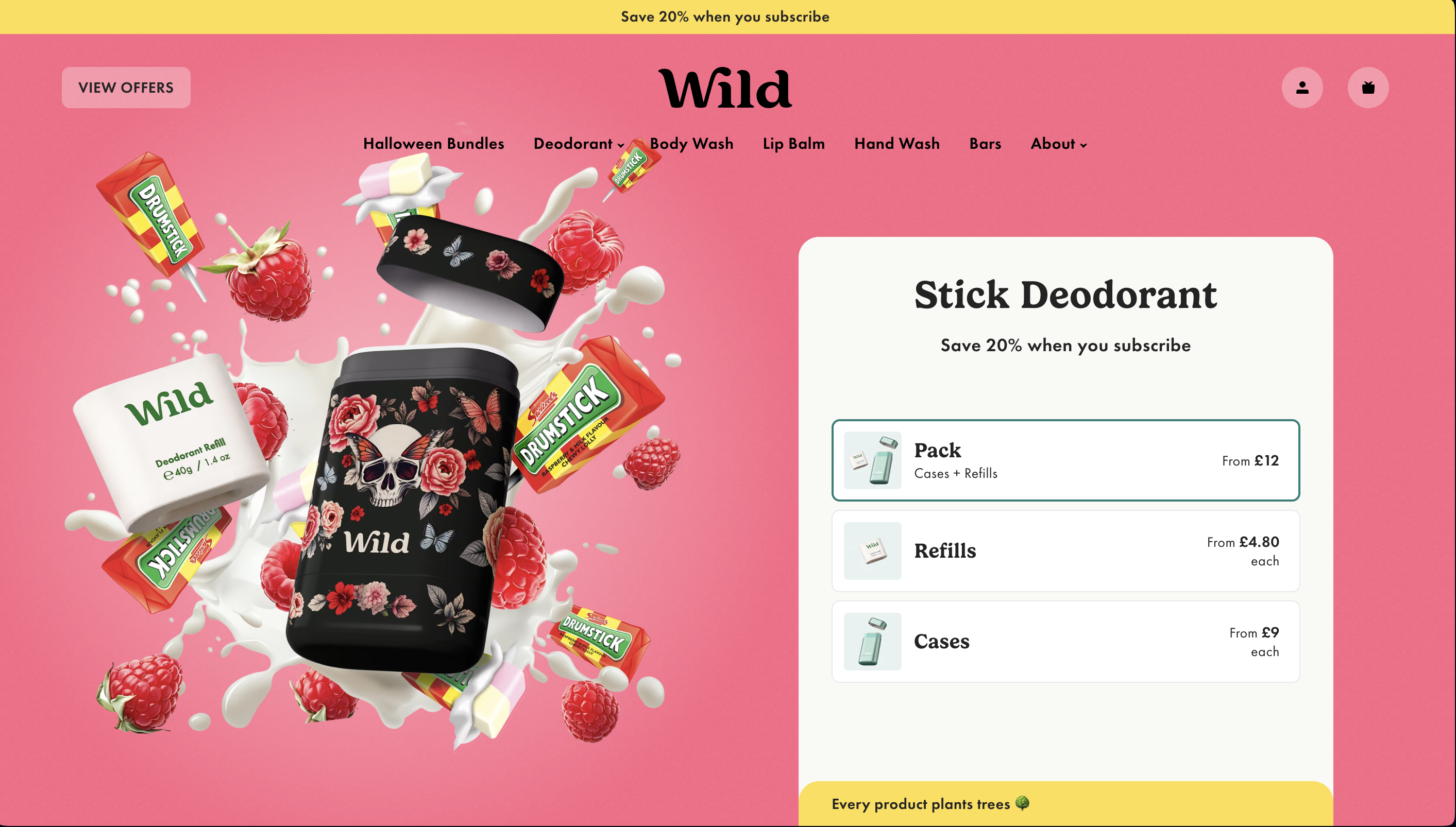Open the Halloween Bundles menu item
This screenshot has width=1456, height=827.
(434, 144)
